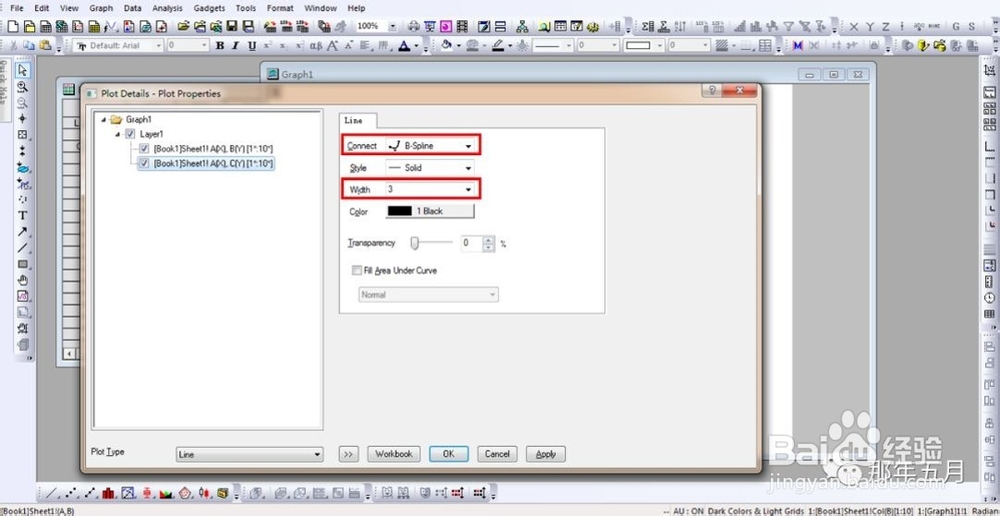Open the 1 Black color picker

[430, 211]
